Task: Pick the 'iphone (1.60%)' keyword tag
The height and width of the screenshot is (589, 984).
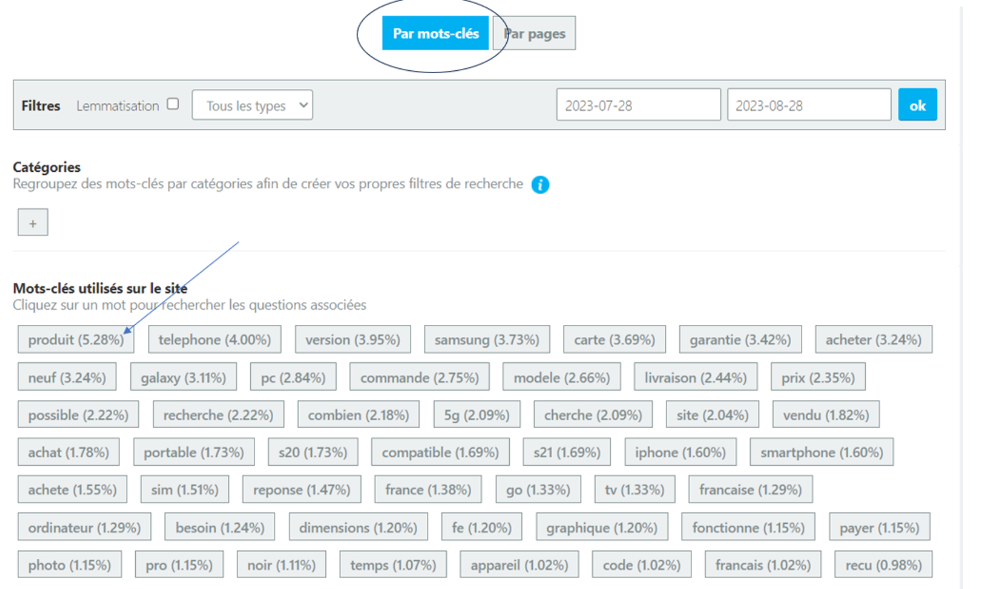Action: [680, 452]
